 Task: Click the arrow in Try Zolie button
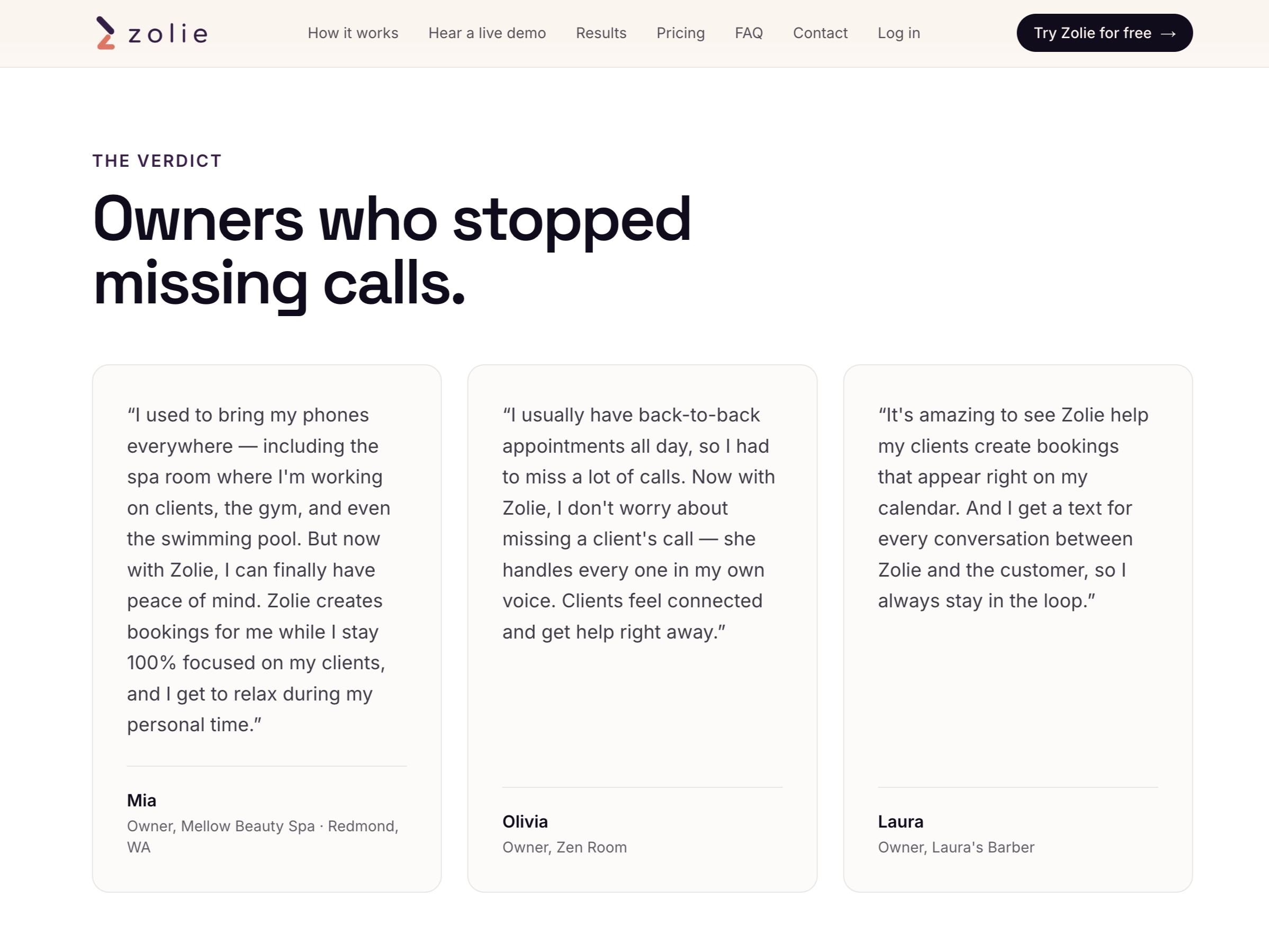tap(1168, 34)
